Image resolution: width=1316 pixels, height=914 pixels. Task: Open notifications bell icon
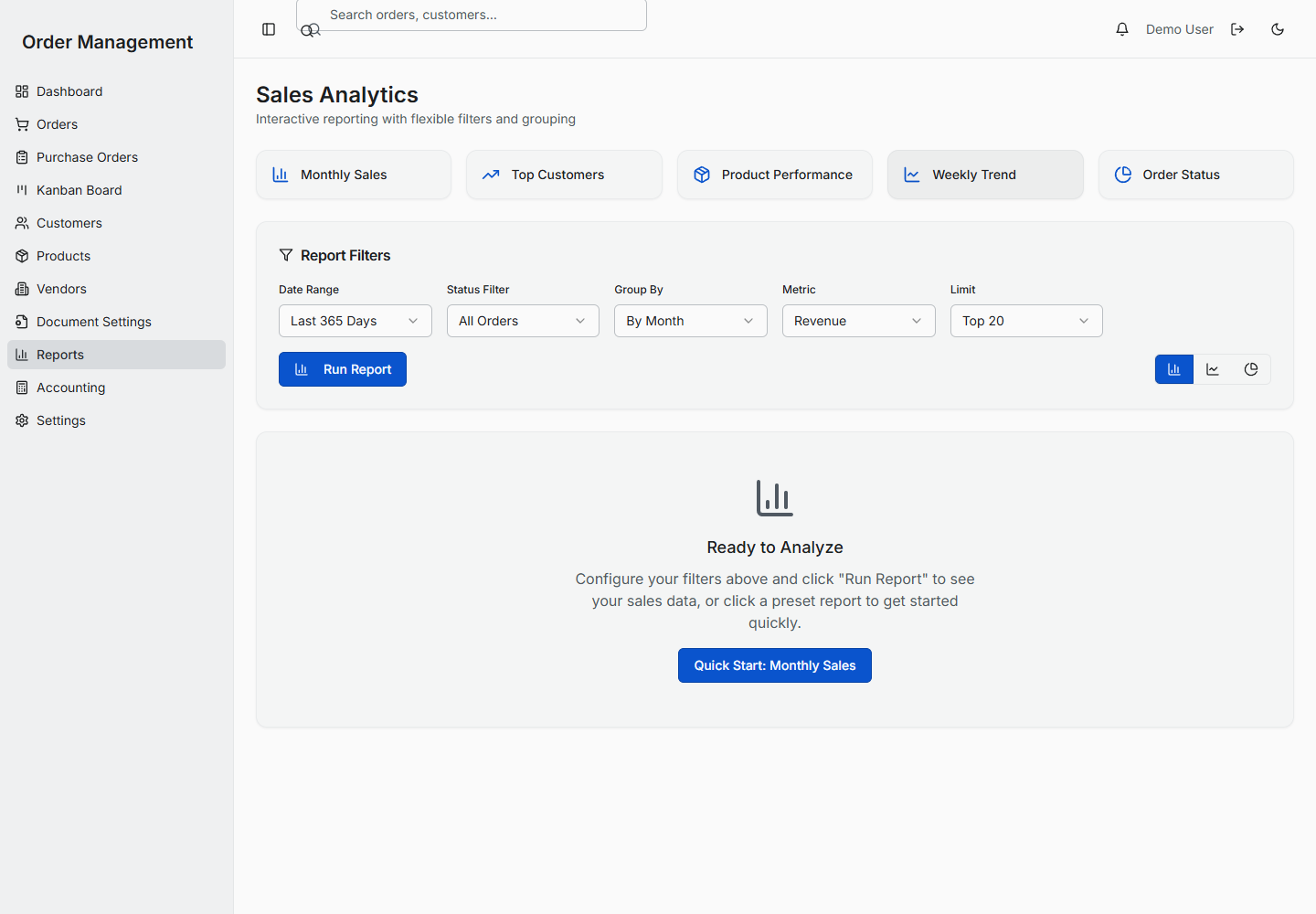point(1122,29)
